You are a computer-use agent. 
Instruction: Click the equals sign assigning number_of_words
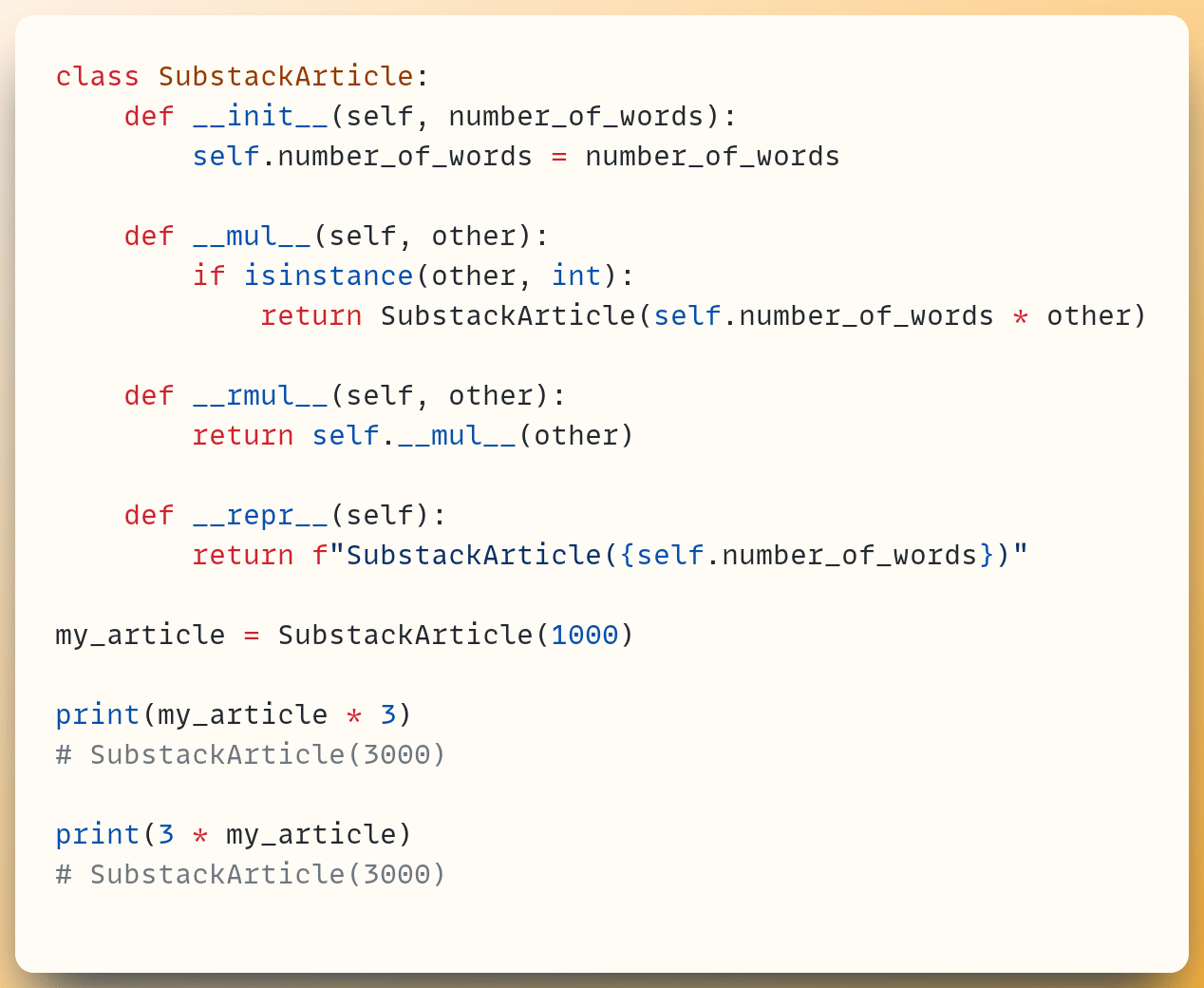(559, 156)
